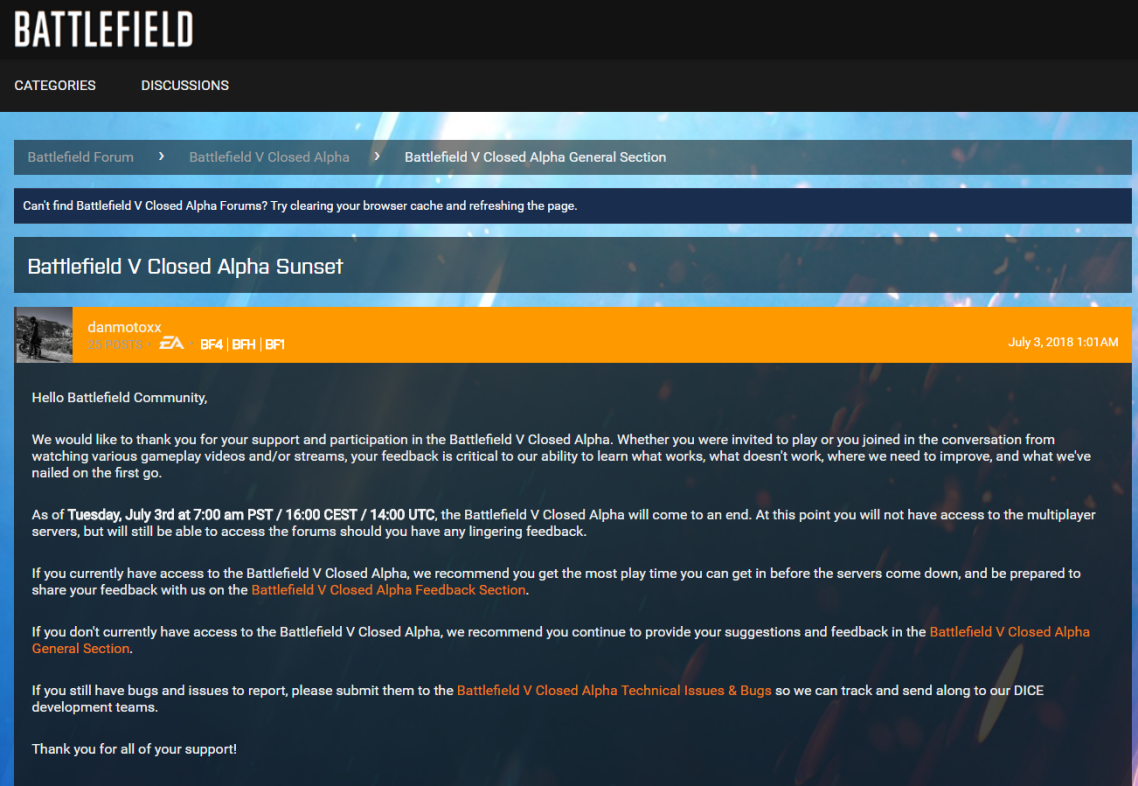Go to Battlefield Forum breadcrumb
1138x786 pixels.
[x=81, y=157]
